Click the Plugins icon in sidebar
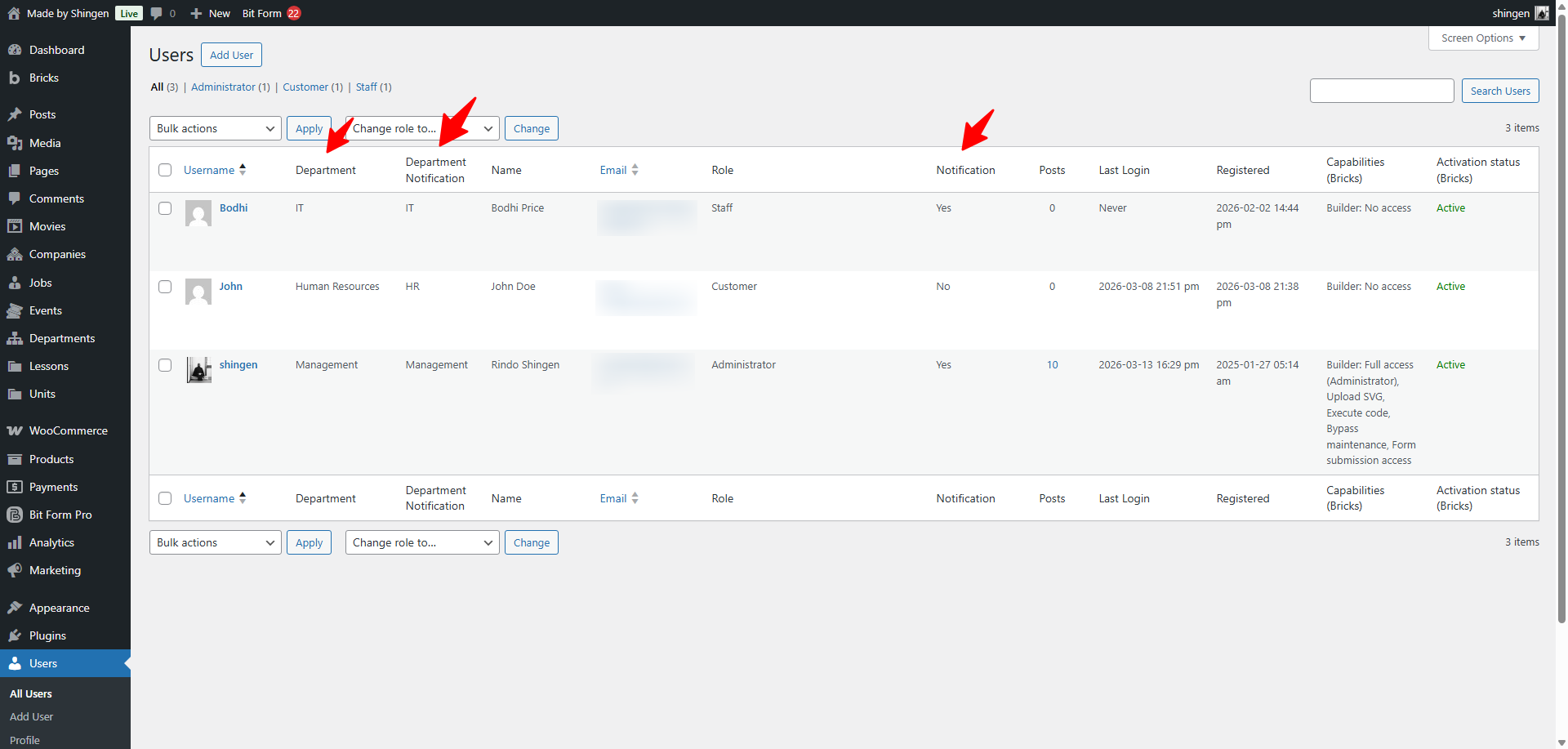 point(14,635)
